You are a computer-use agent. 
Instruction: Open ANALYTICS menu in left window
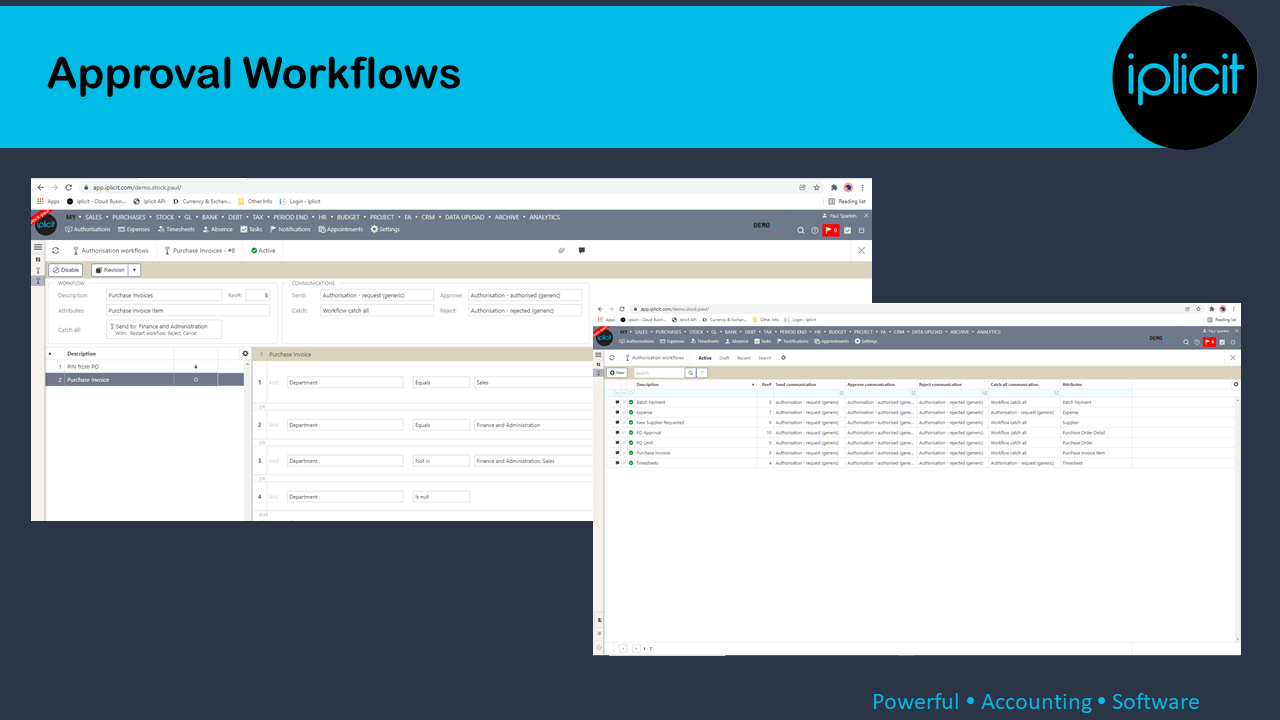pyautogui.click(x=545, y=217)
